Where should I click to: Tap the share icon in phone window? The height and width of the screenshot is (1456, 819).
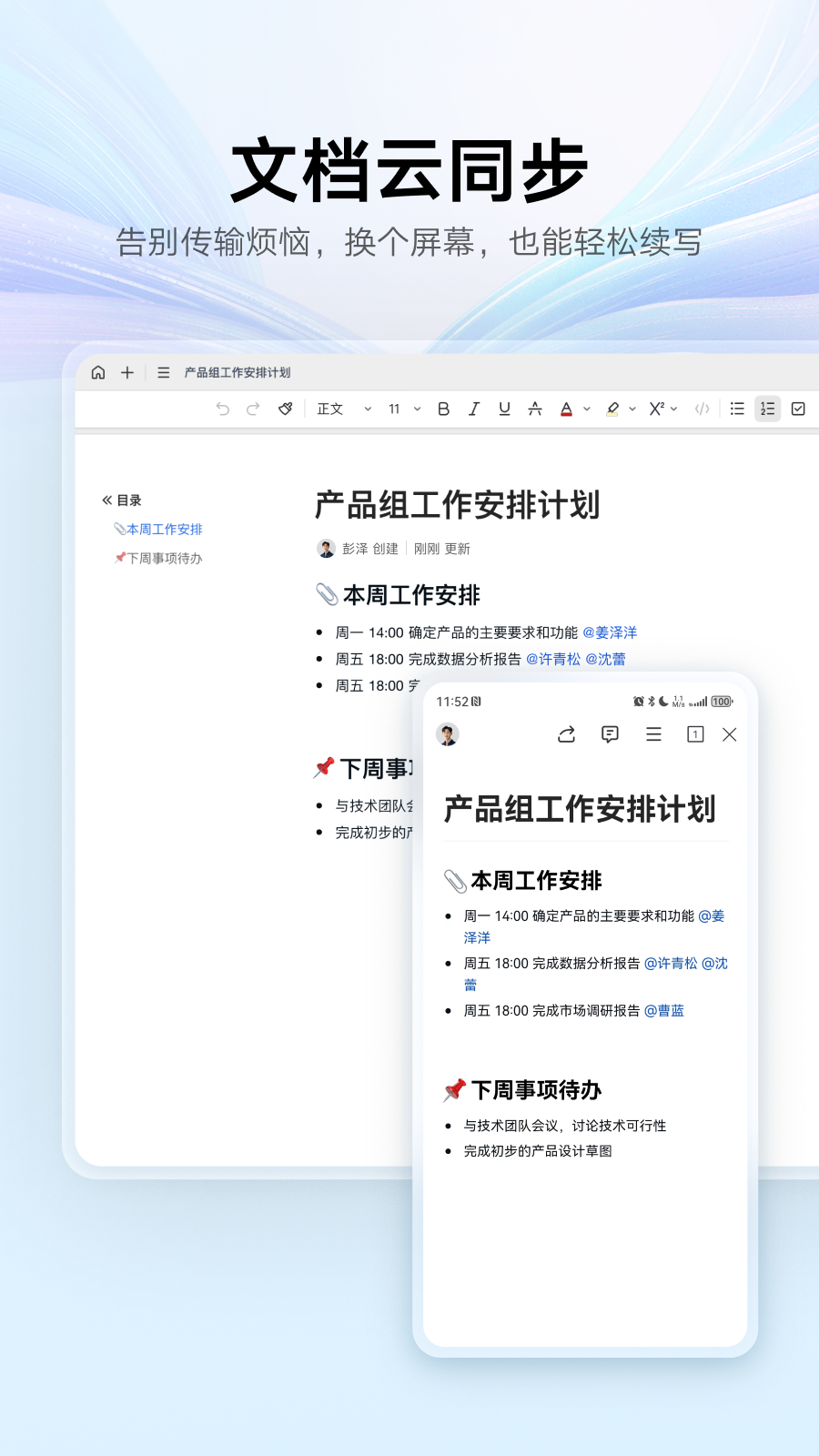[566, 734]
